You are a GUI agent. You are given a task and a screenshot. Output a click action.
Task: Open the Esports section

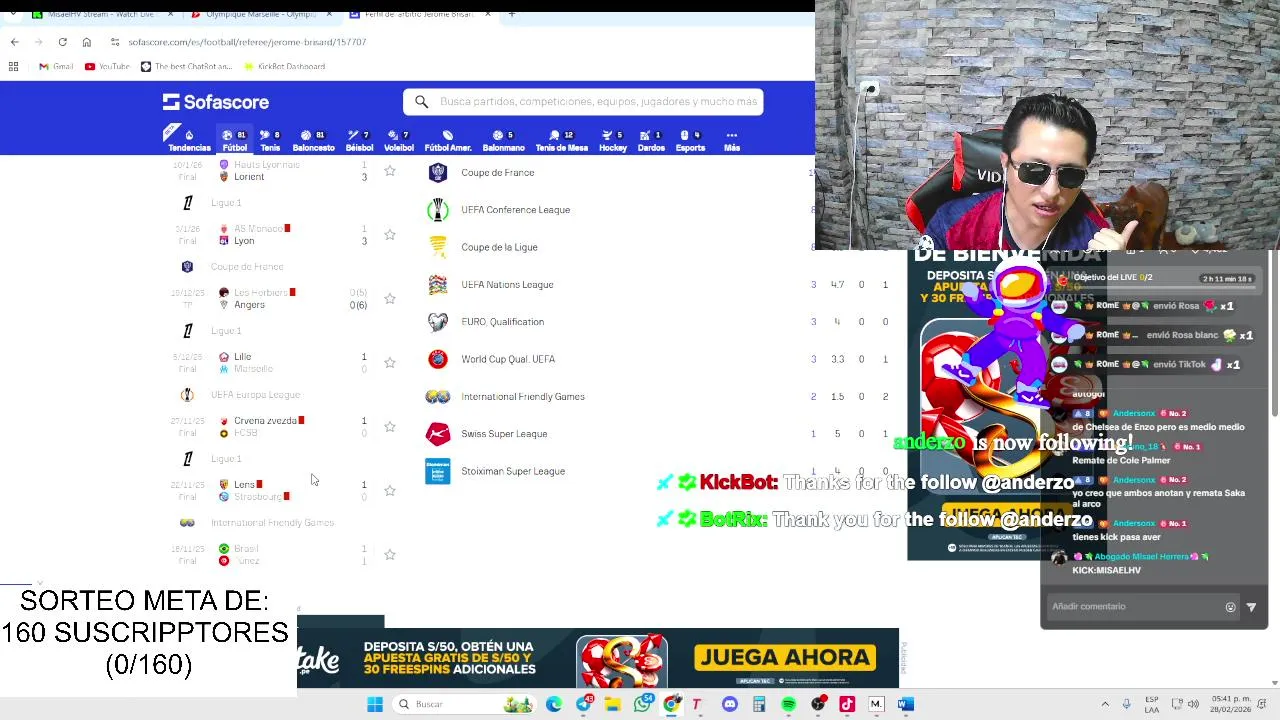tap(690, 141)
